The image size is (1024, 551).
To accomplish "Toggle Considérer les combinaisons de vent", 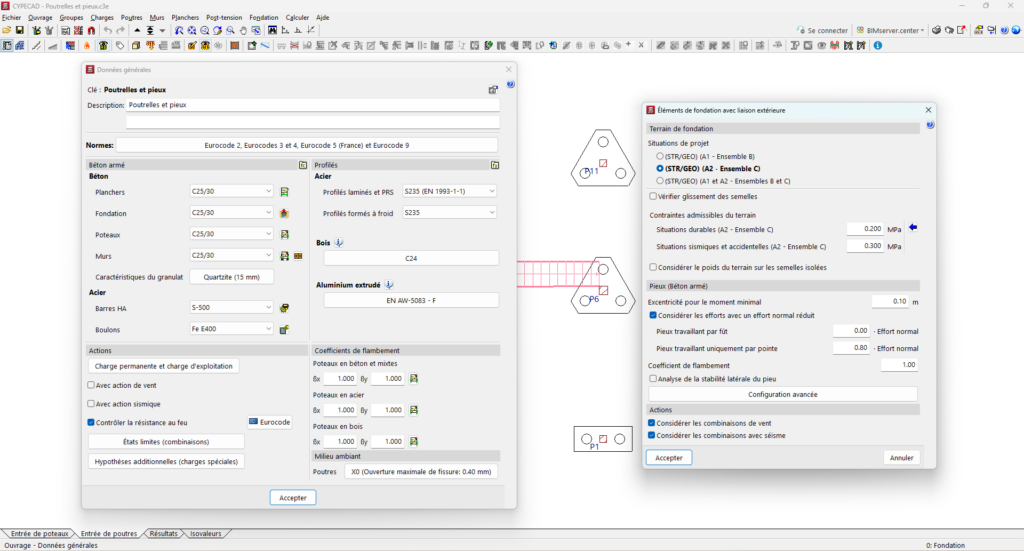I will pos(652,423).
